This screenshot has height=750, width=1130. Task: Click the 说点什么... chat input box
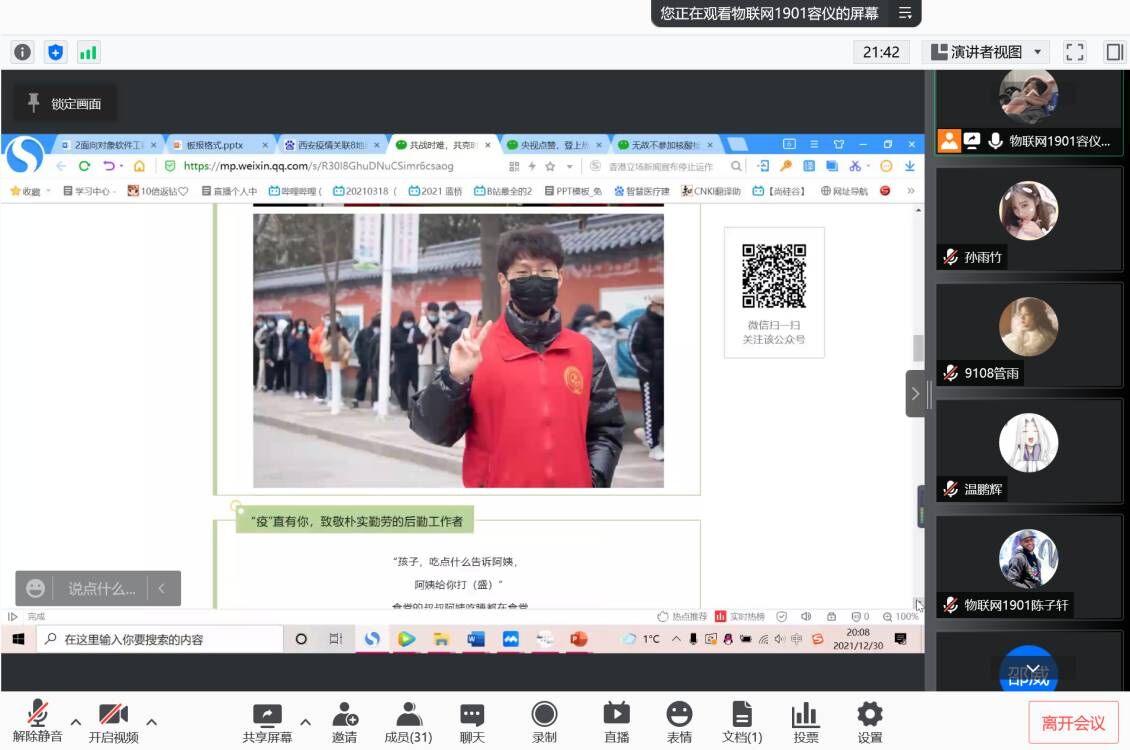click(x=102, y=589)
